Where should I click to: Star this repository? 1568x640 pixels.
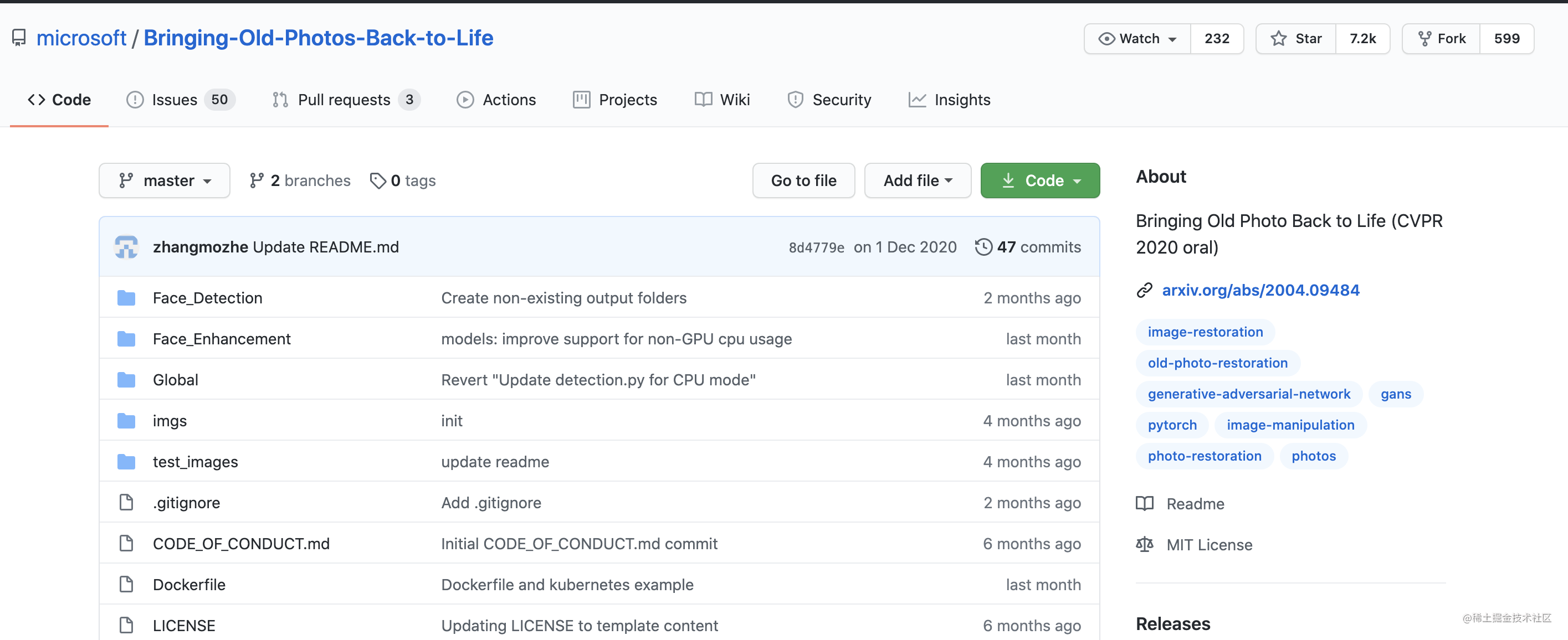point(1297,39)
